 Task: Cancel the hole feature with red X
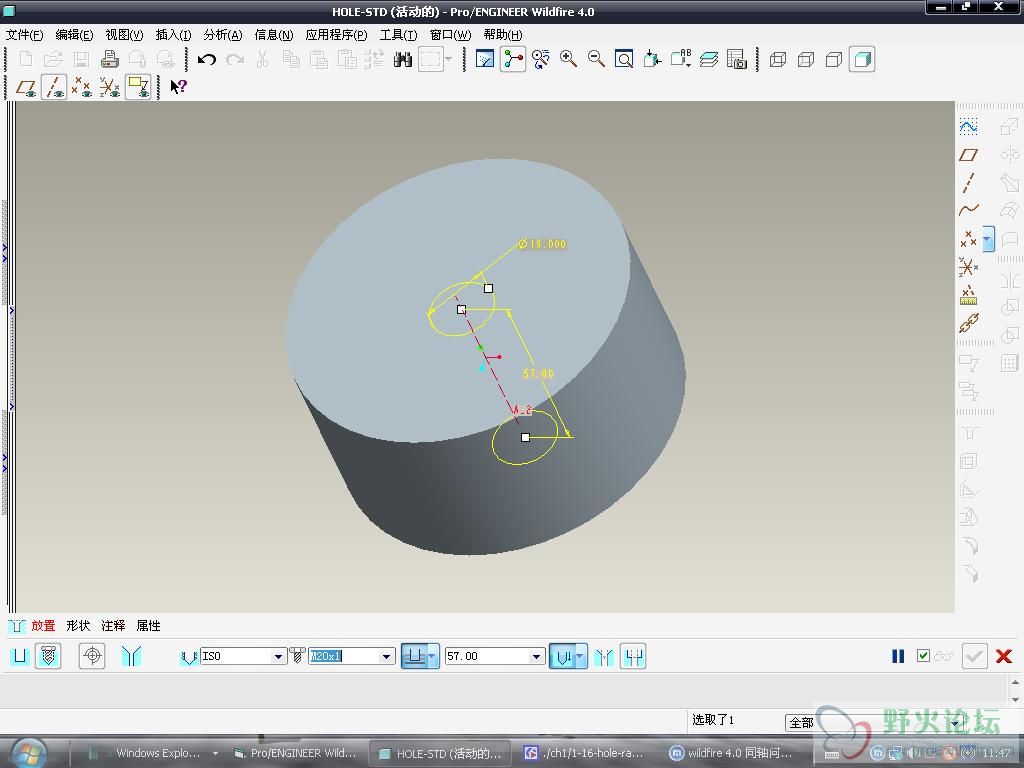point(1004,656)
